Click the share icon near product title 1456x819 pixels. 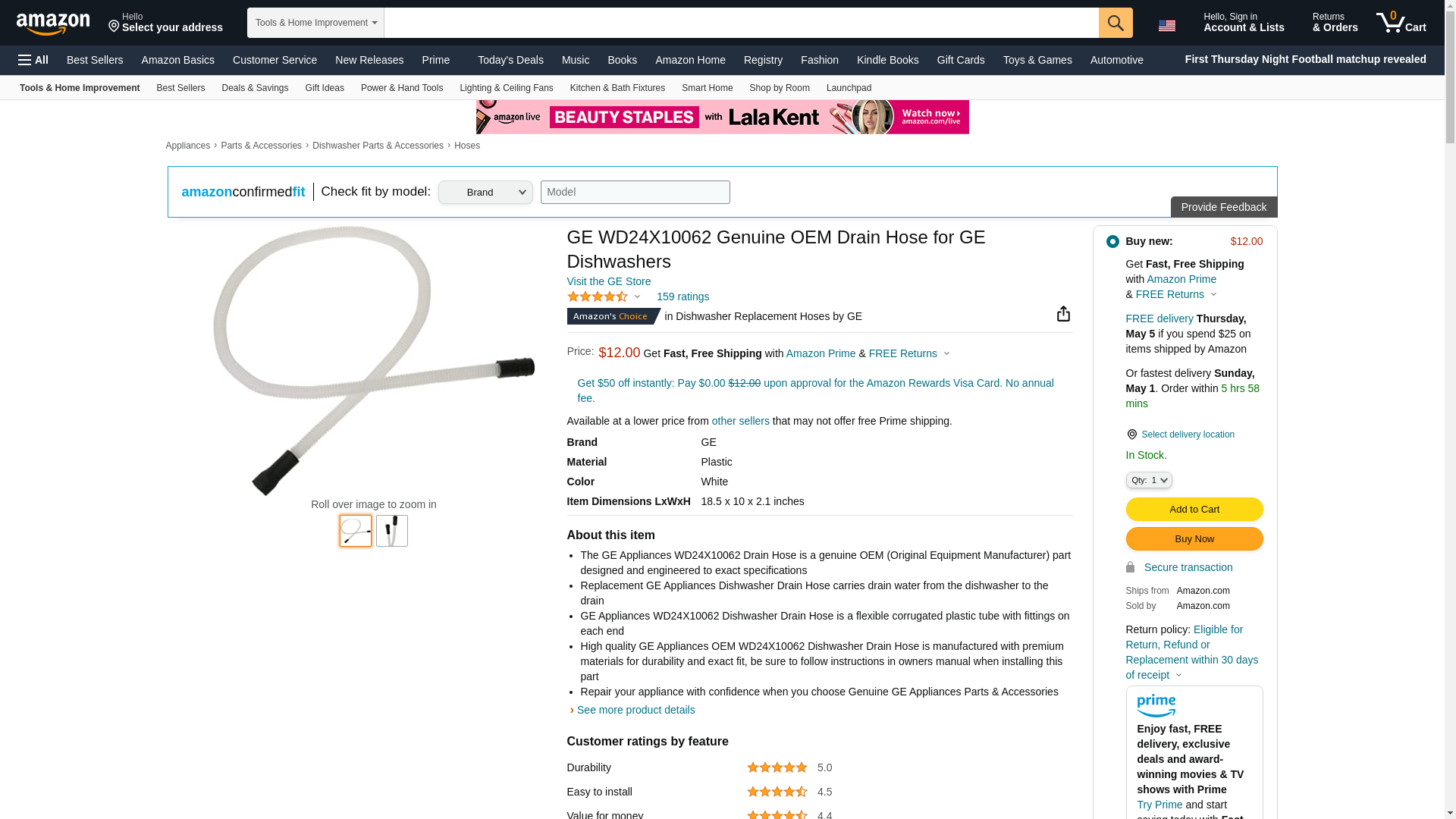coord(1063,313)
